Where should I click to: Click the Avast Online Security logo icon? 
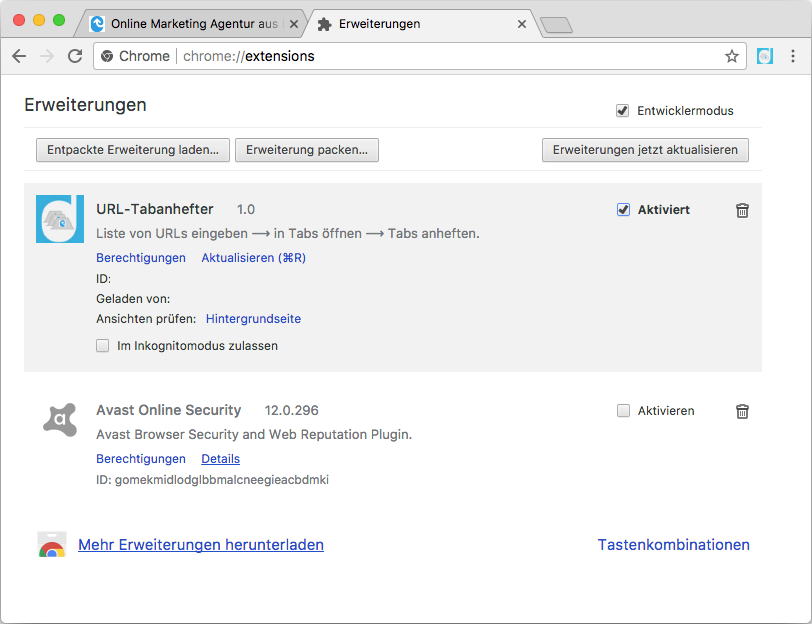click(x=60, y=418)
